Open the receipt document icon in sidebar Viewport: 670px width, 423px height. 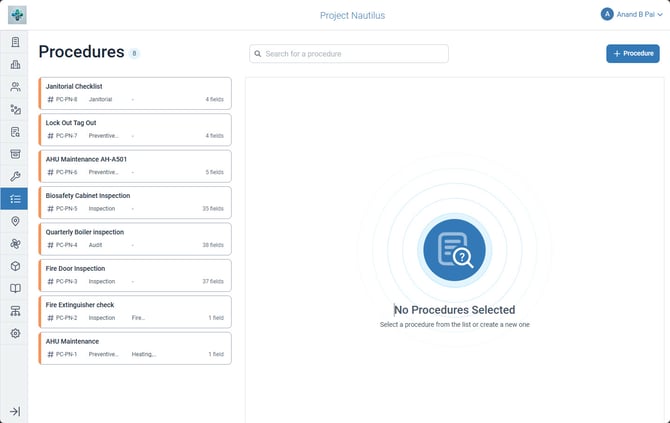(x=15, y=42)
